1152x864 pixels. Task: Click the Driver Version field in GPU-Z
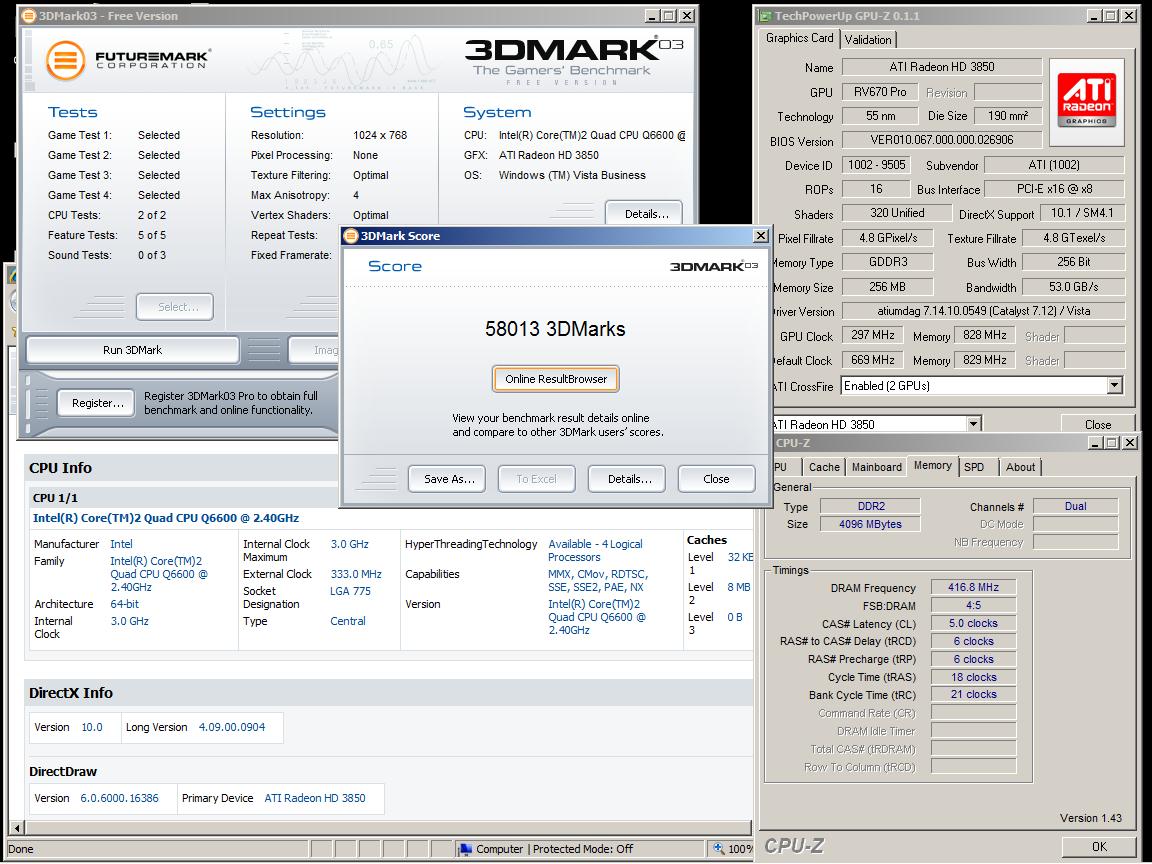pyautogui.click(x=983, y=311)
